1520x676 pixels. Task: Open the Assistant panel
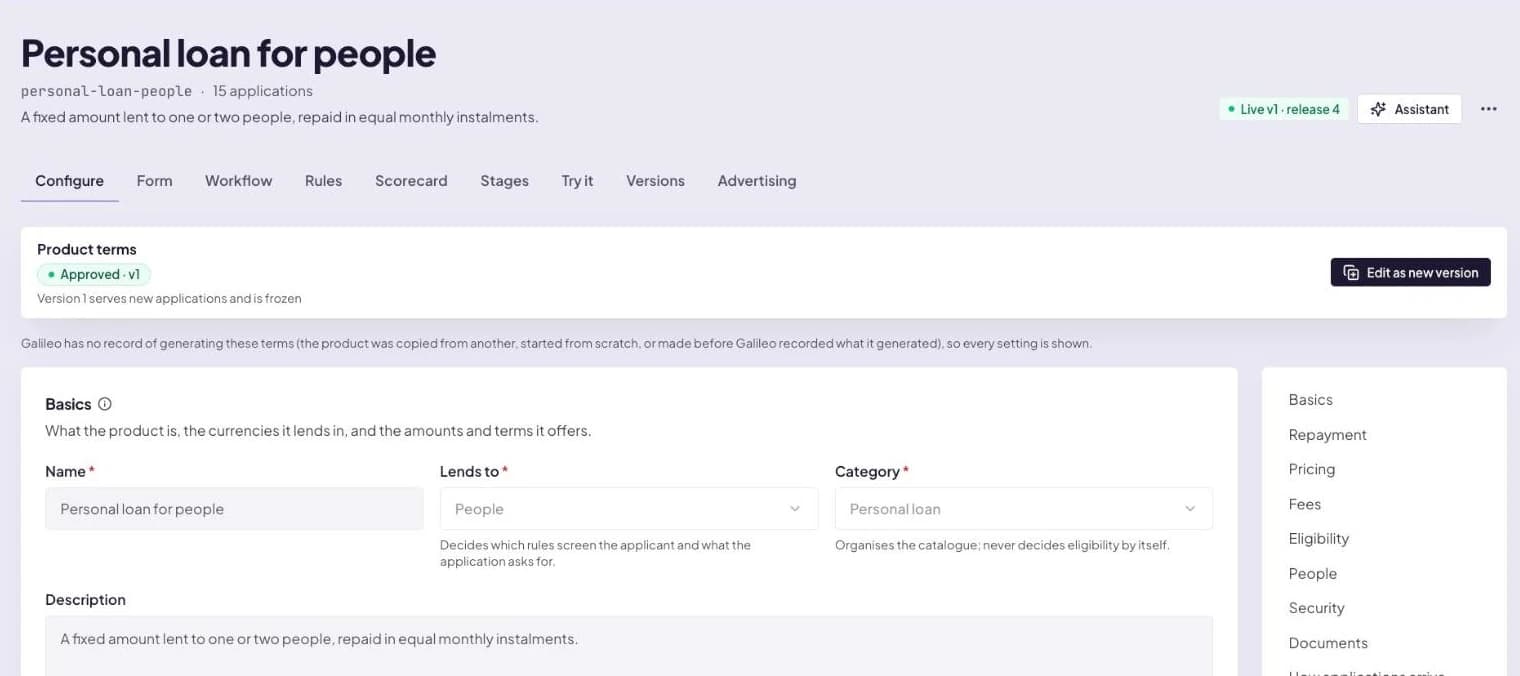(1409, 109)
